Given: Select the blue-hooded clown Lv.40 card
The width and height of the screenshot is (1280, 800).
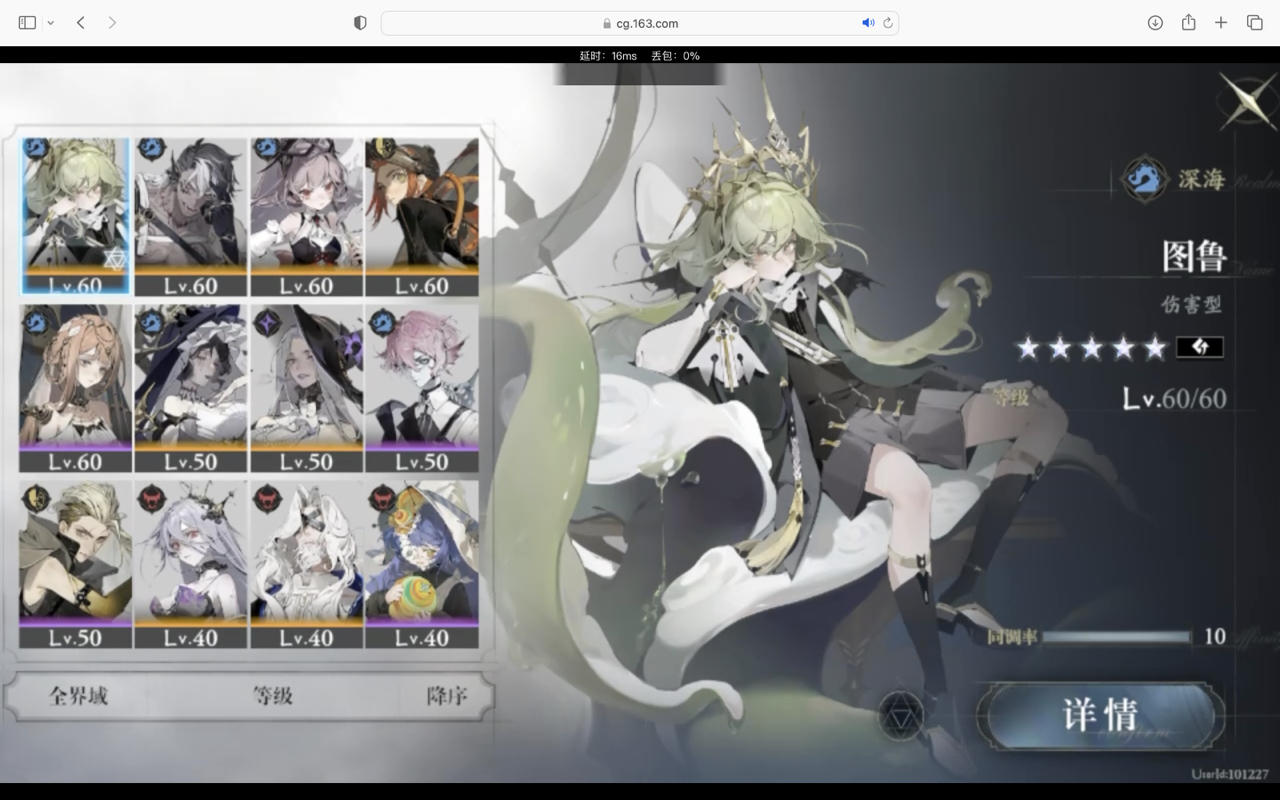Looking at the screenshot, I should (421, 565).
